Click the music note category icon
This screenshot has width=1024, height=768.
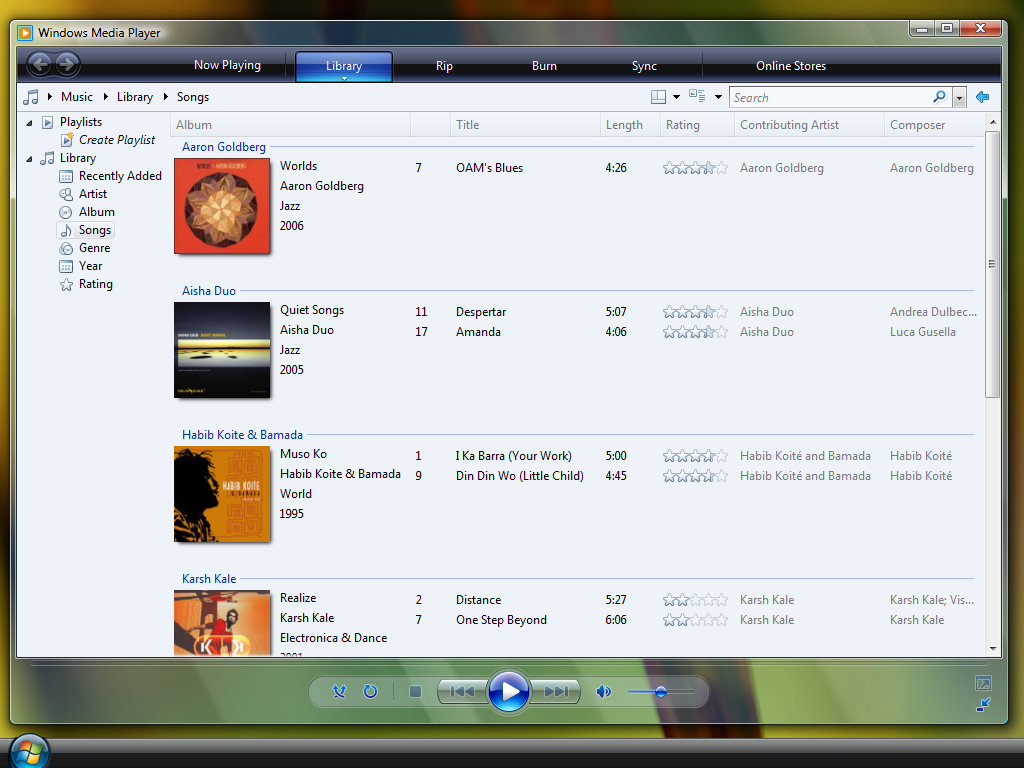click(31, 97)
